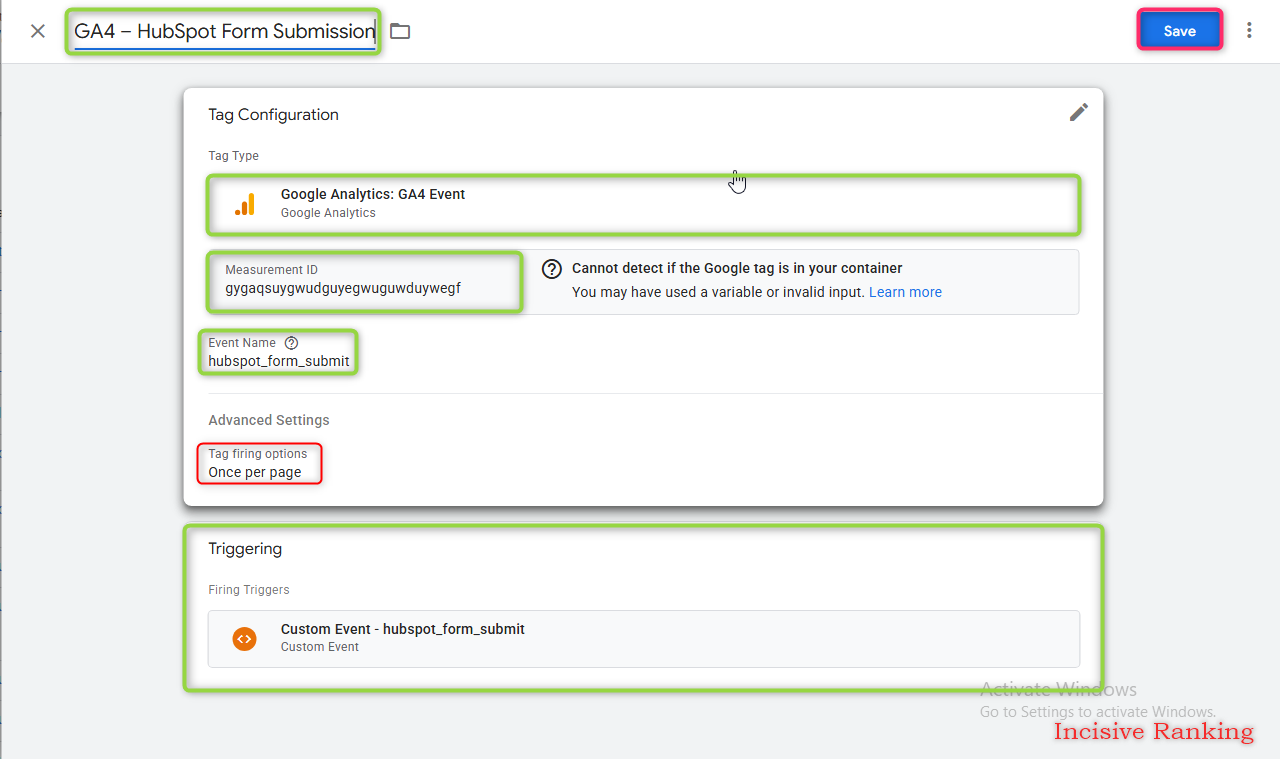Open the folder icon next to the tag name
1280x759 pixels.
400,31
